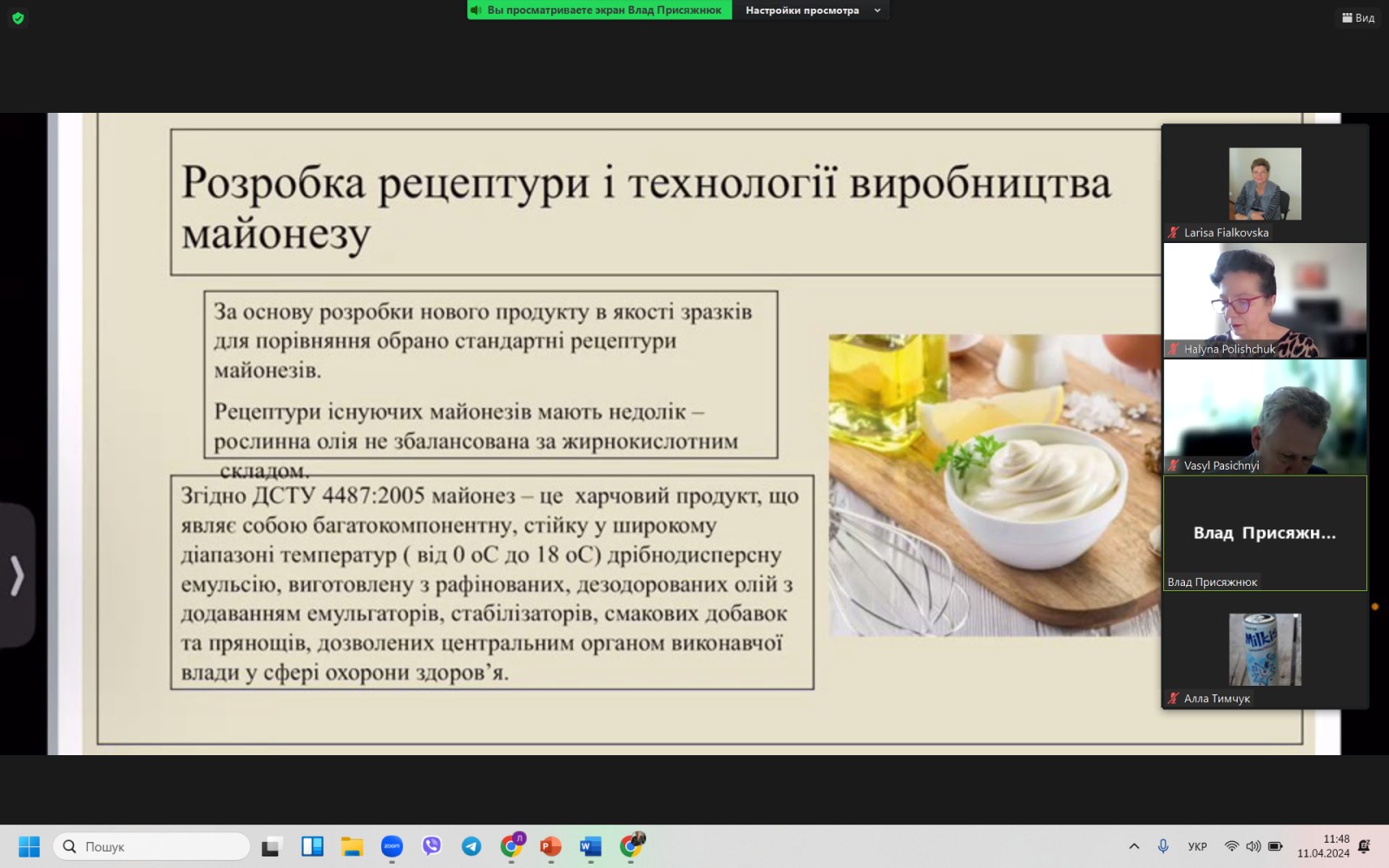The width and height of the screenshot is (1389, 868).
Task: Launch Viber from the taskbar
Action: click(431, 846)
